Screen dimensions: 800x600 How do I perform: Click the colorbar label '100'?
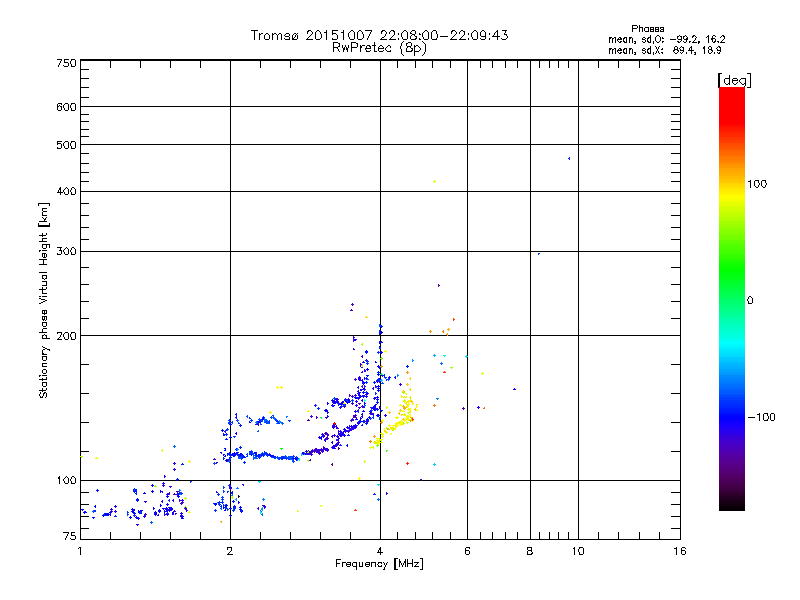757,184
